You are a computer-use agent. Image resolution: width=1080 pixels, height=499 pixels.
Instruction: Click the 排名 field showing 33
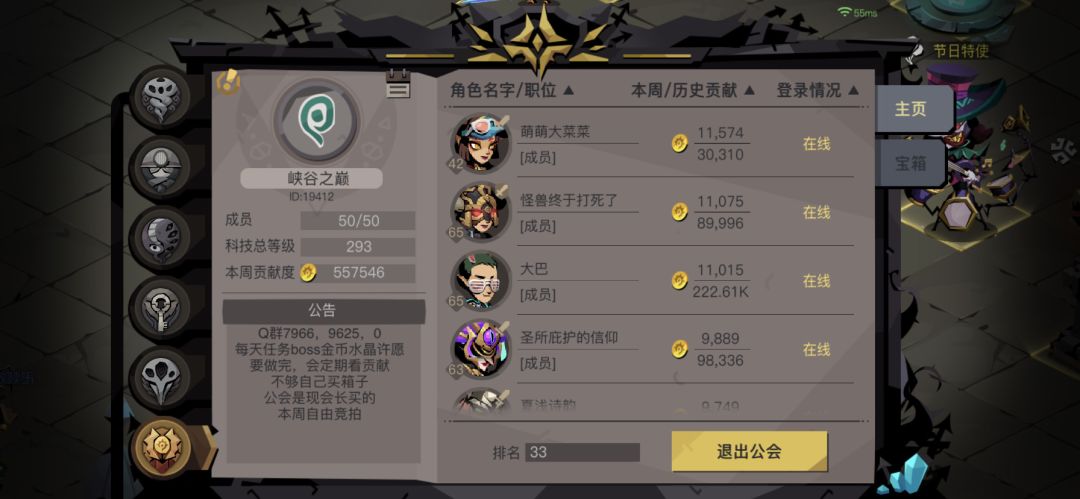pos(583,453)
